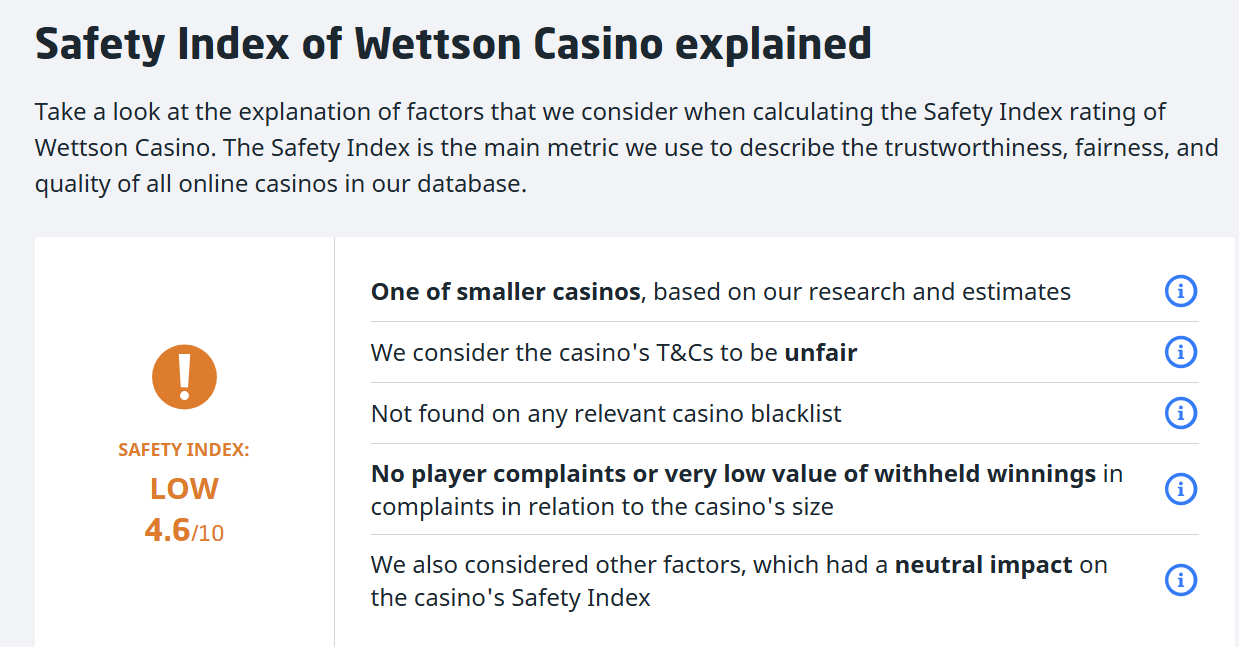Click the intro paragraph about the Safety Index

coord(626,148)
